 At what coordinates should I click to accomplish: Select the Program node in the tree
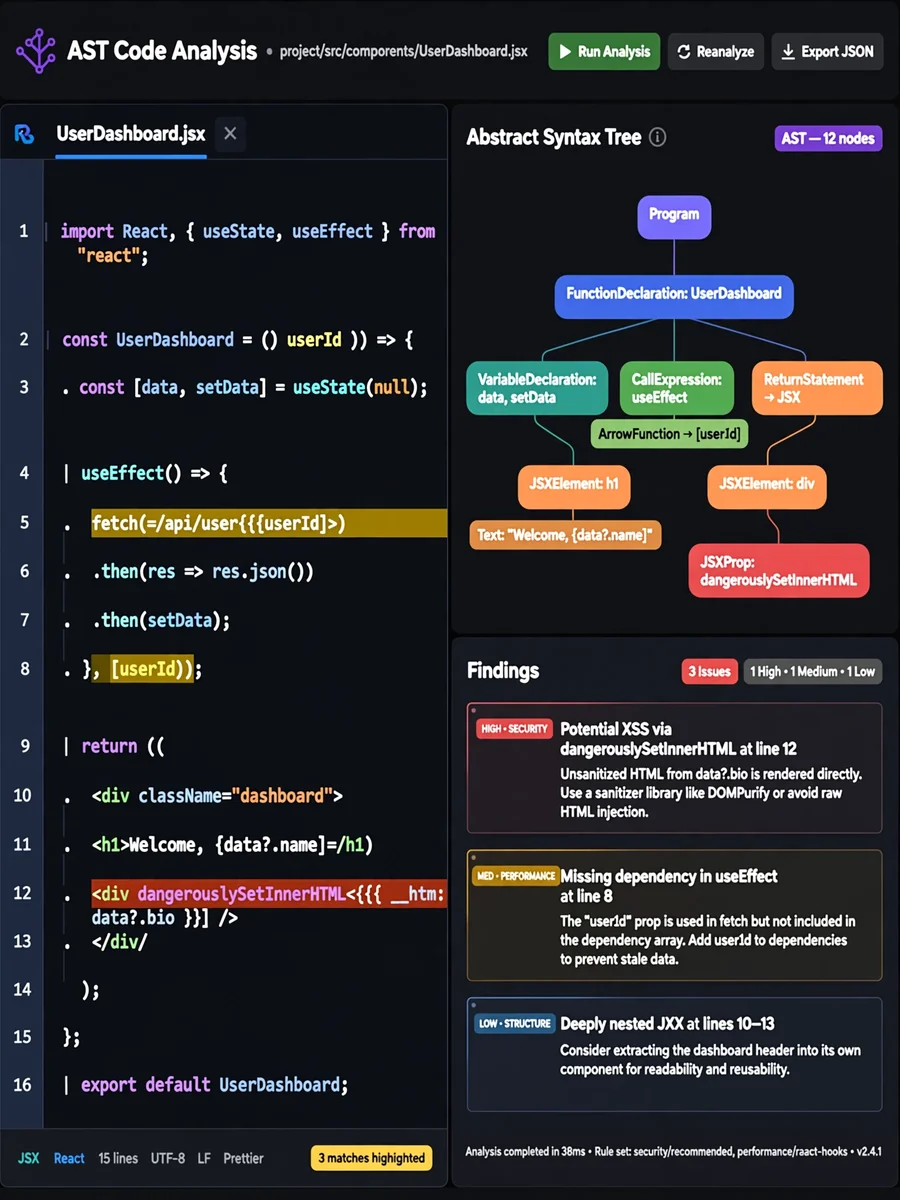coord(674,216)
